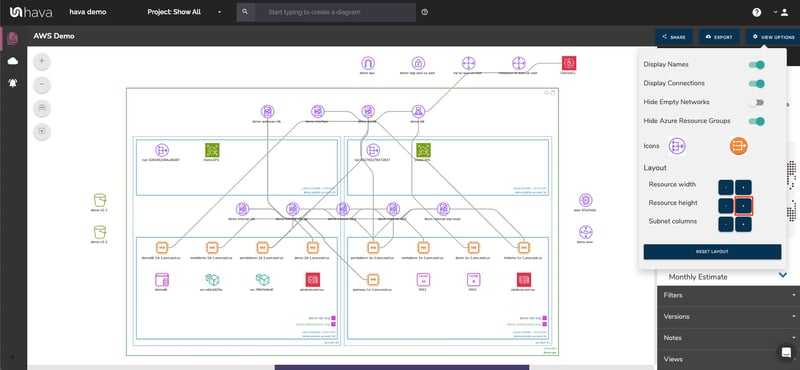Select the orange filled icon style
The height and width of the screenshot is (370, 800).
click(x=738, y=146)
